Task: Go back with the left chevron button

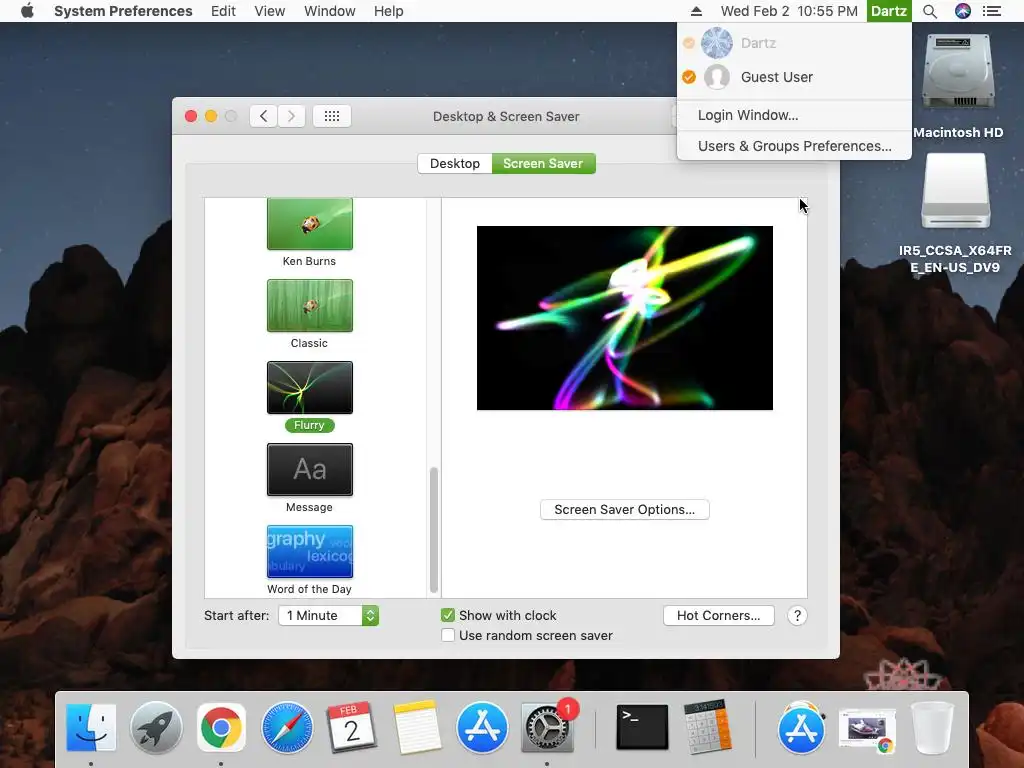Action: coord(264,116)
